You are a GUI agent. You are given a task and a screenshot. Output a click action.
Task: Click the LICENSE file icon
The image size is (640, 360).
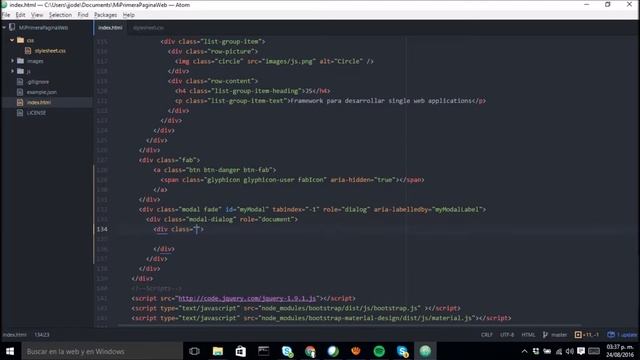[x=20, y=113]
